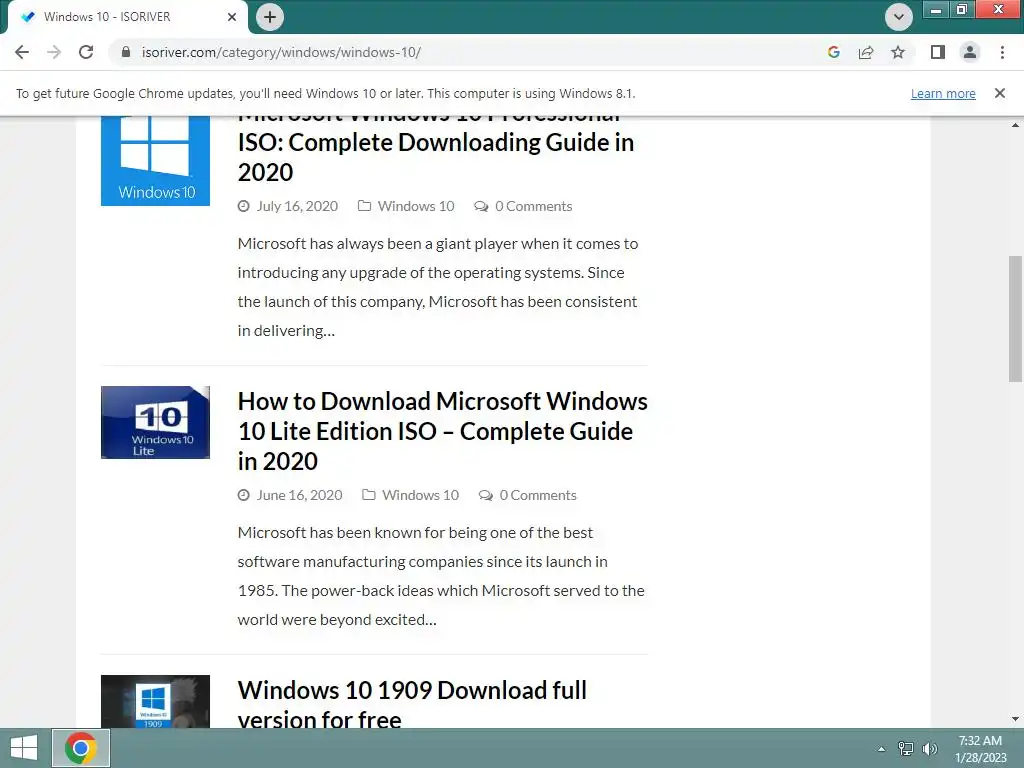Screen dimensions: 1024x768
Task: Click the forward navigation arrow
Action: click(x=54, y=52)
